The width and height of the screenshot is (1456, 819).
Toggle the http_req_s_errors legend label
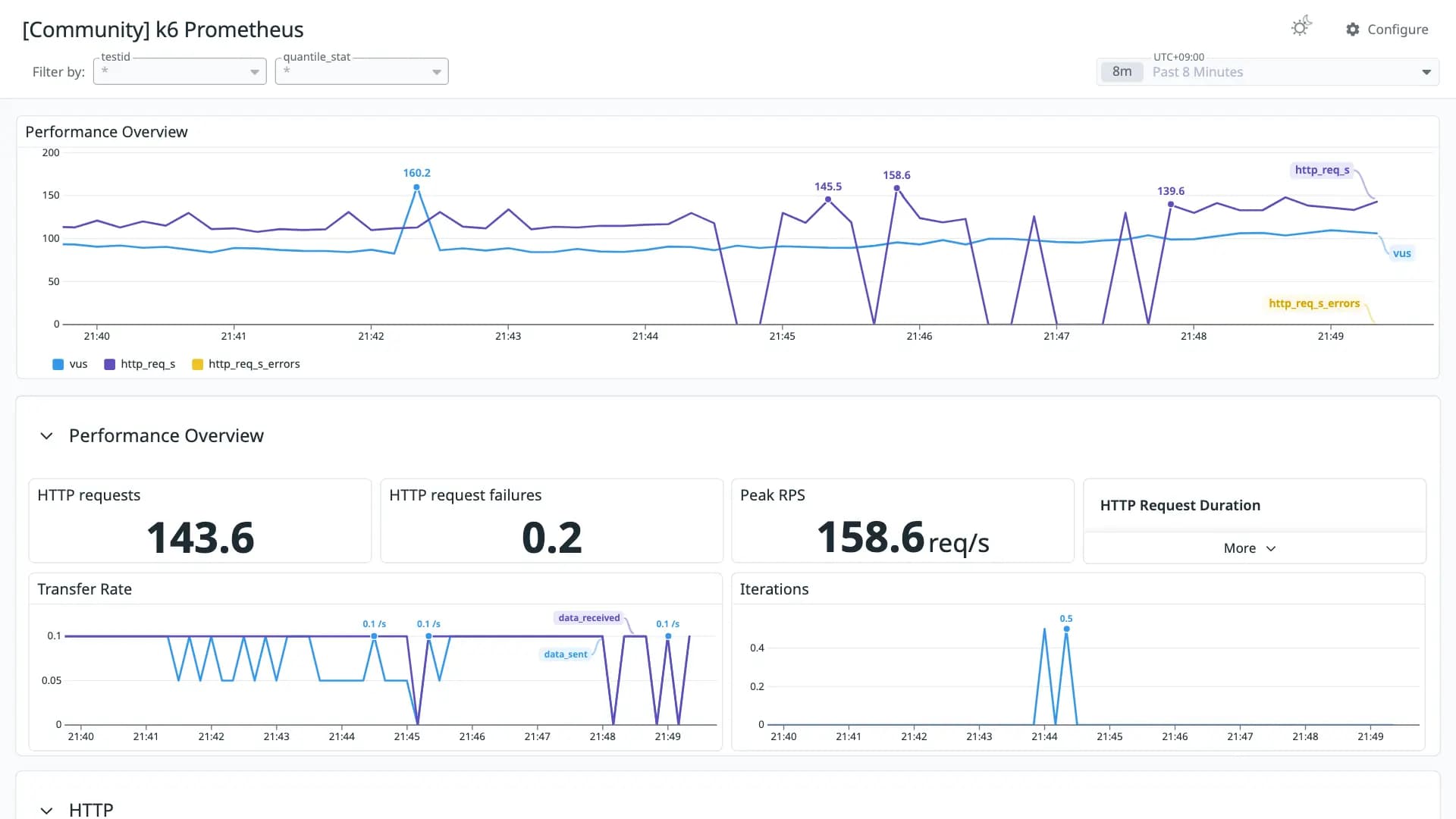click(x=254, y=364)
